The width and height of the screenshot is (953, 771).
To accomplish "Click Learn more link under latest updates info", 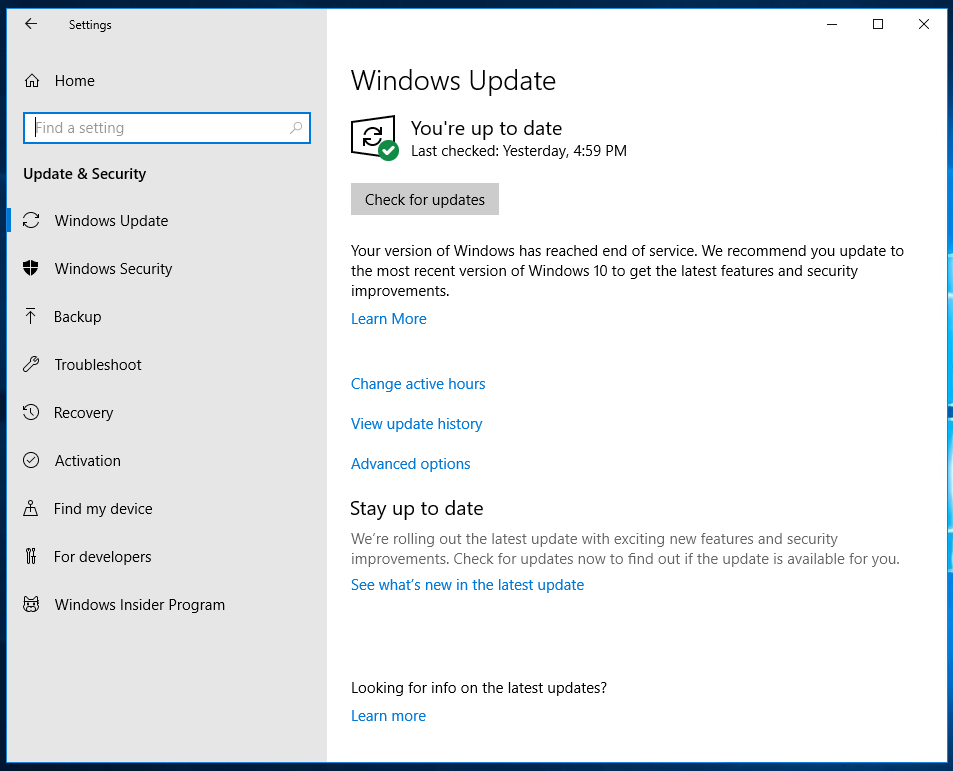I will pos(388,715).
